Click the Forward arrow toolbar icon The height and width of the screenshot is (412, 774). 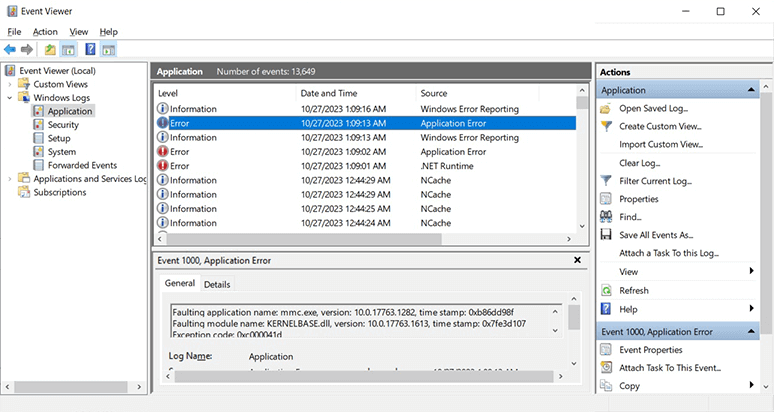pos(27,49)
